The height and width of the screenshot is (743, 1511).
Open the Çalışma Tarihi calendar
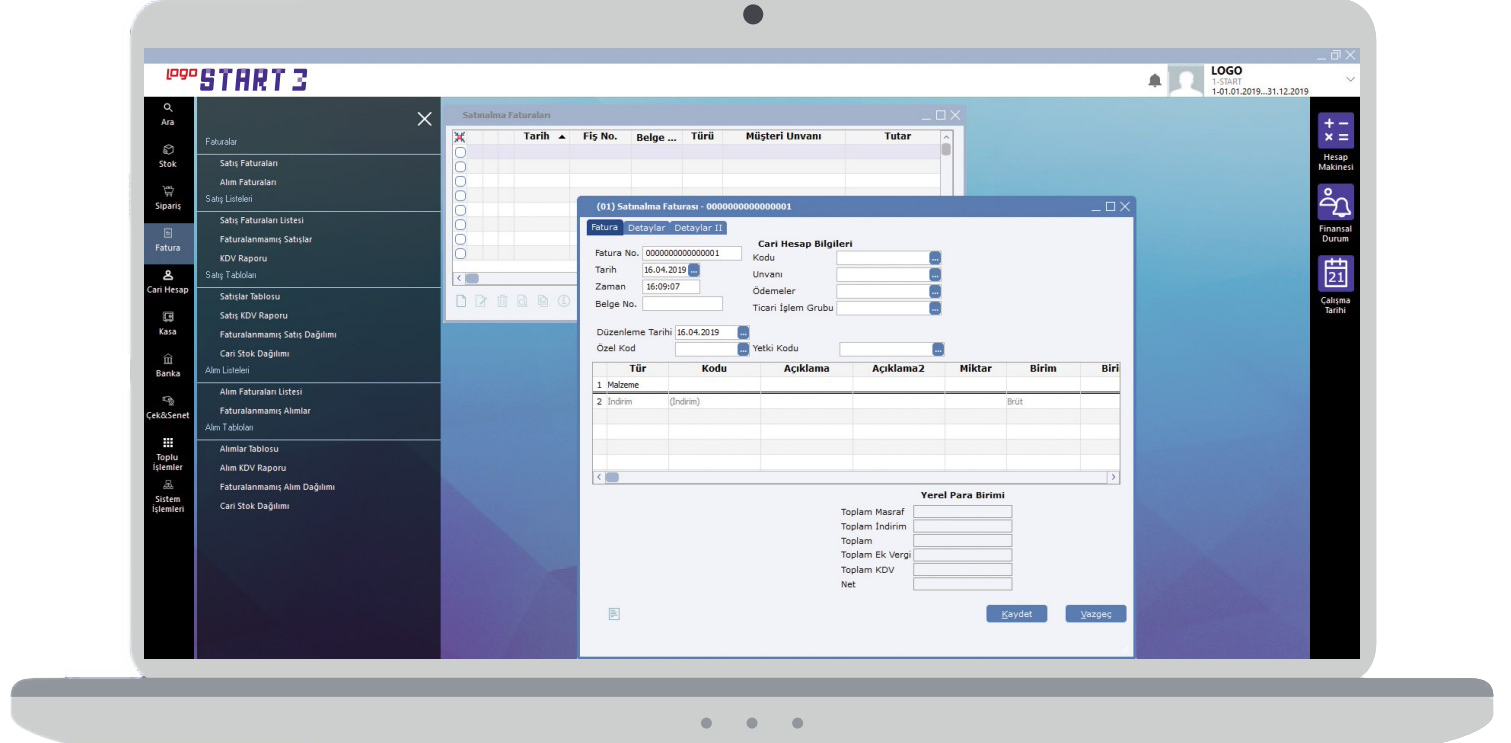click(x=1335, y=274)
